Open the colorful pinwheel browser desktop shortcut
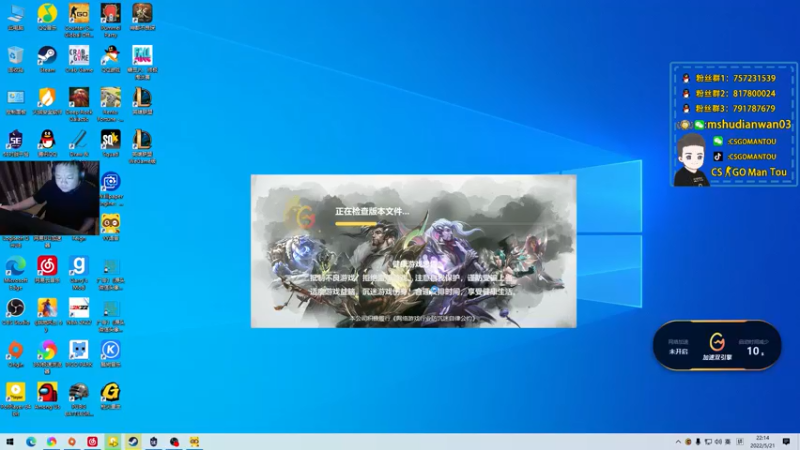This screenshot has width=800, height=450. pos(47,357)
